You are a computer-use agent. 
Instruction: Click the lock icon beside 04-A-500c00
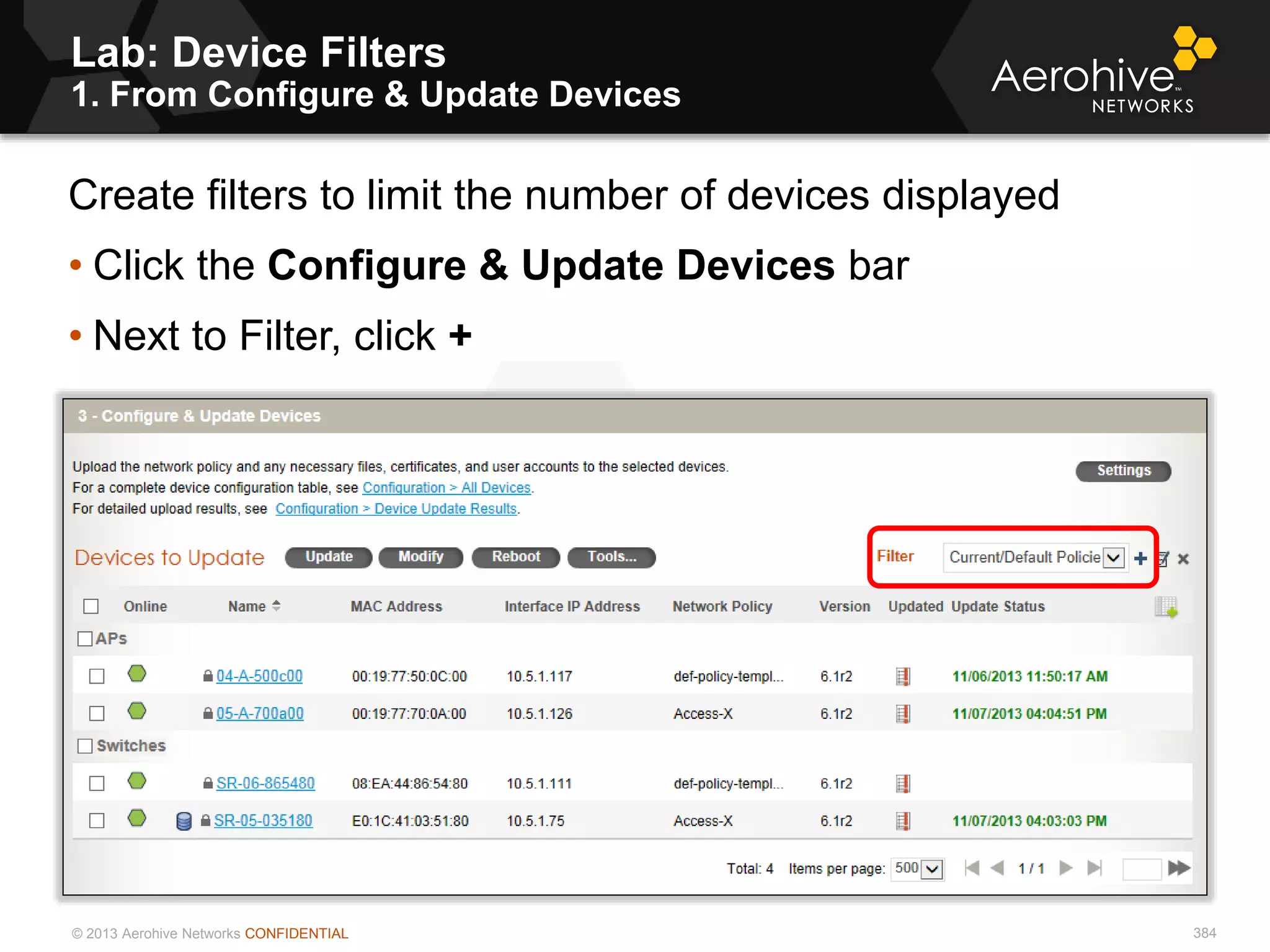[x=208, y=676]
